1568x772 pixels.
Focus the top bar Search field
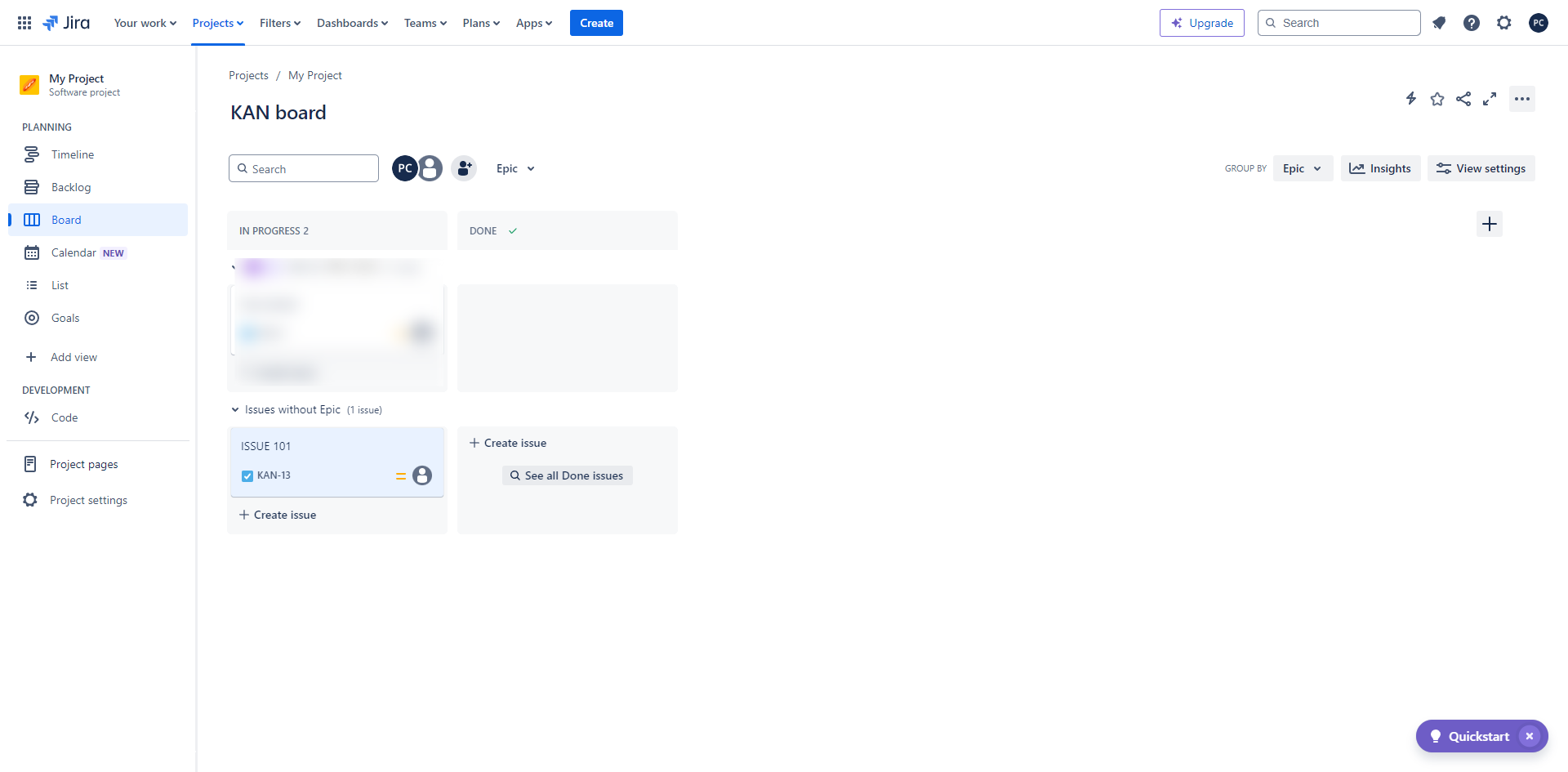(x=1339, y=23)
